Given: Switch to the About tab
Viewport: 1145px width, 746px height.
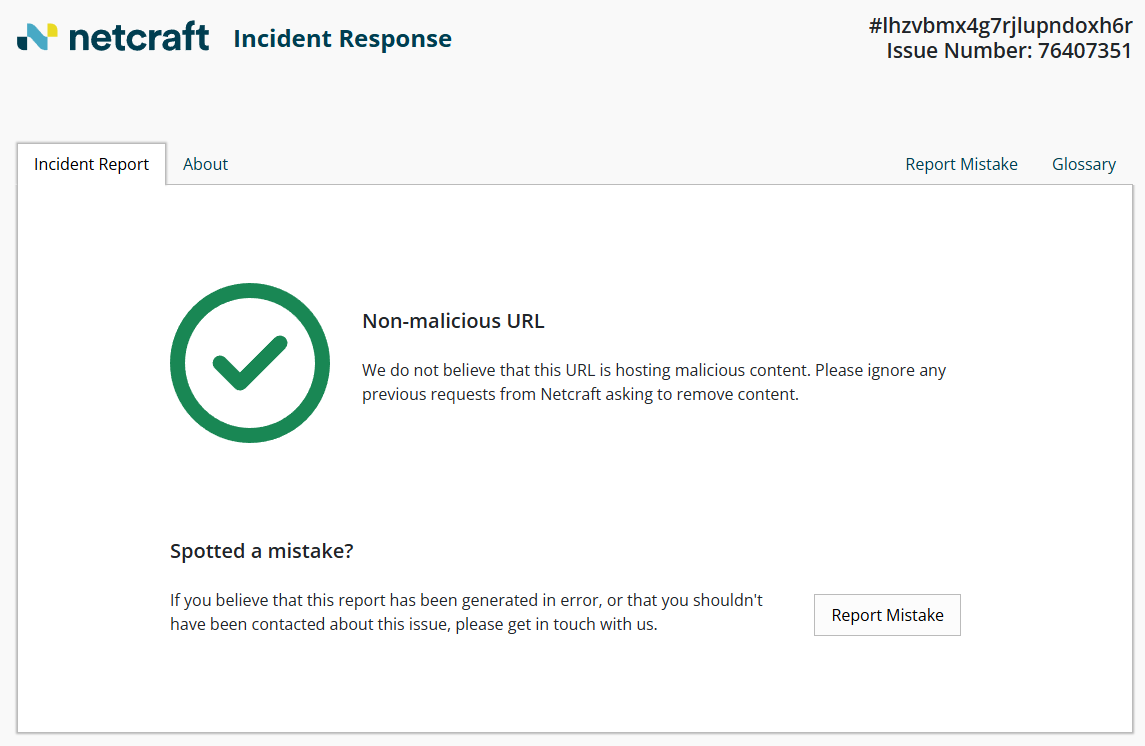Looking at the screenshot, I should (205, 164).
